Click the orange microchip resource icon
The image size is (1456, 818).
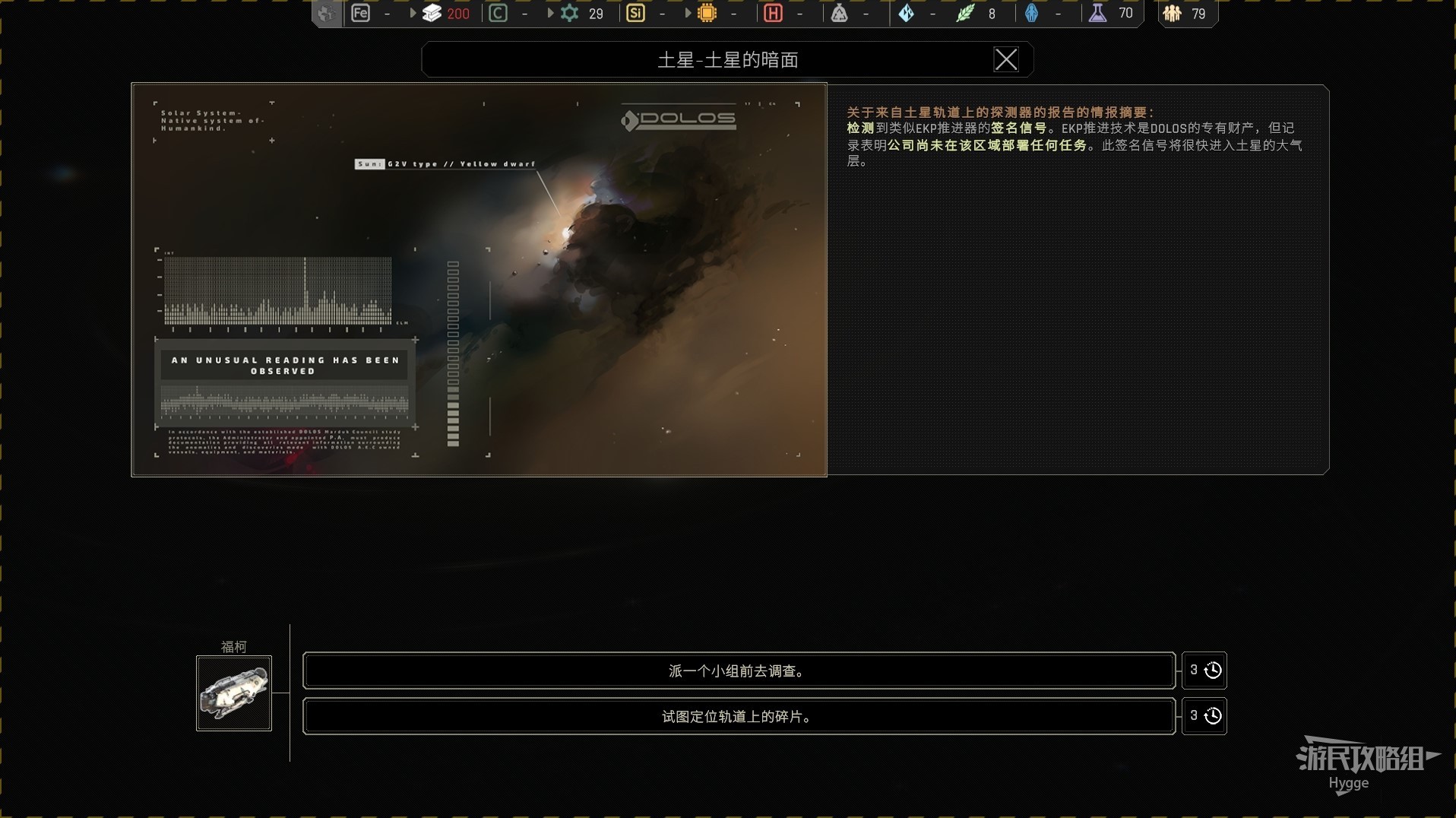707,13
